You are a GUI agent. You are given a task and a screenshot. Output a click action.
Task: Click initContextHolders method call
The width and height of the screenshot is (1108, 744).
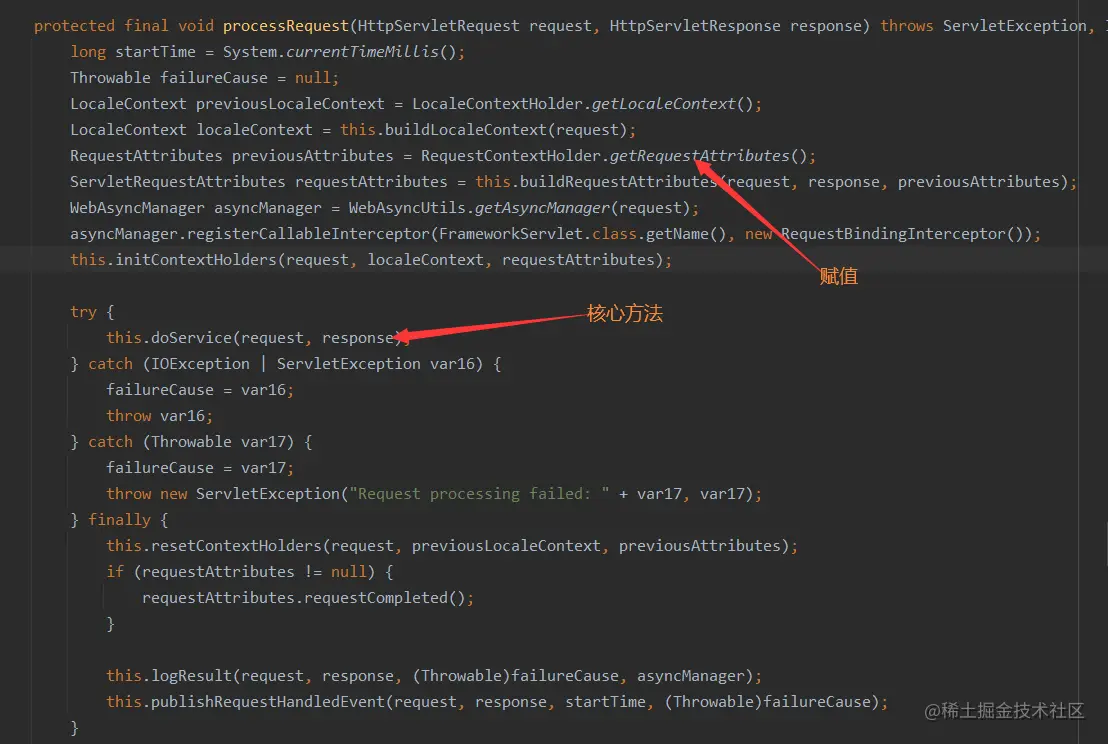pos(196,260)
